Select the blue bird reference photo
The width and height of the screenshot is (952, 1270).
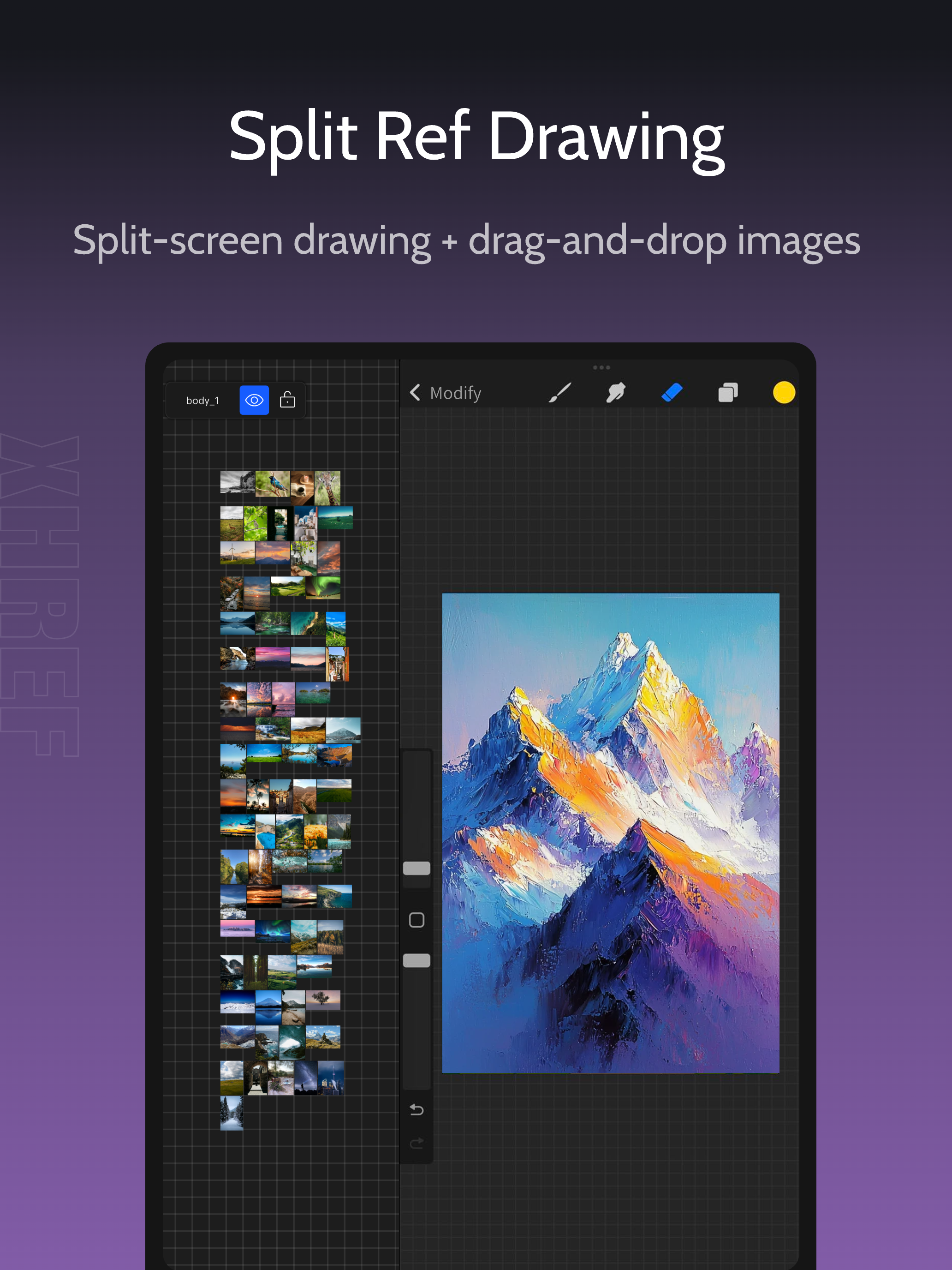(273, 484)
